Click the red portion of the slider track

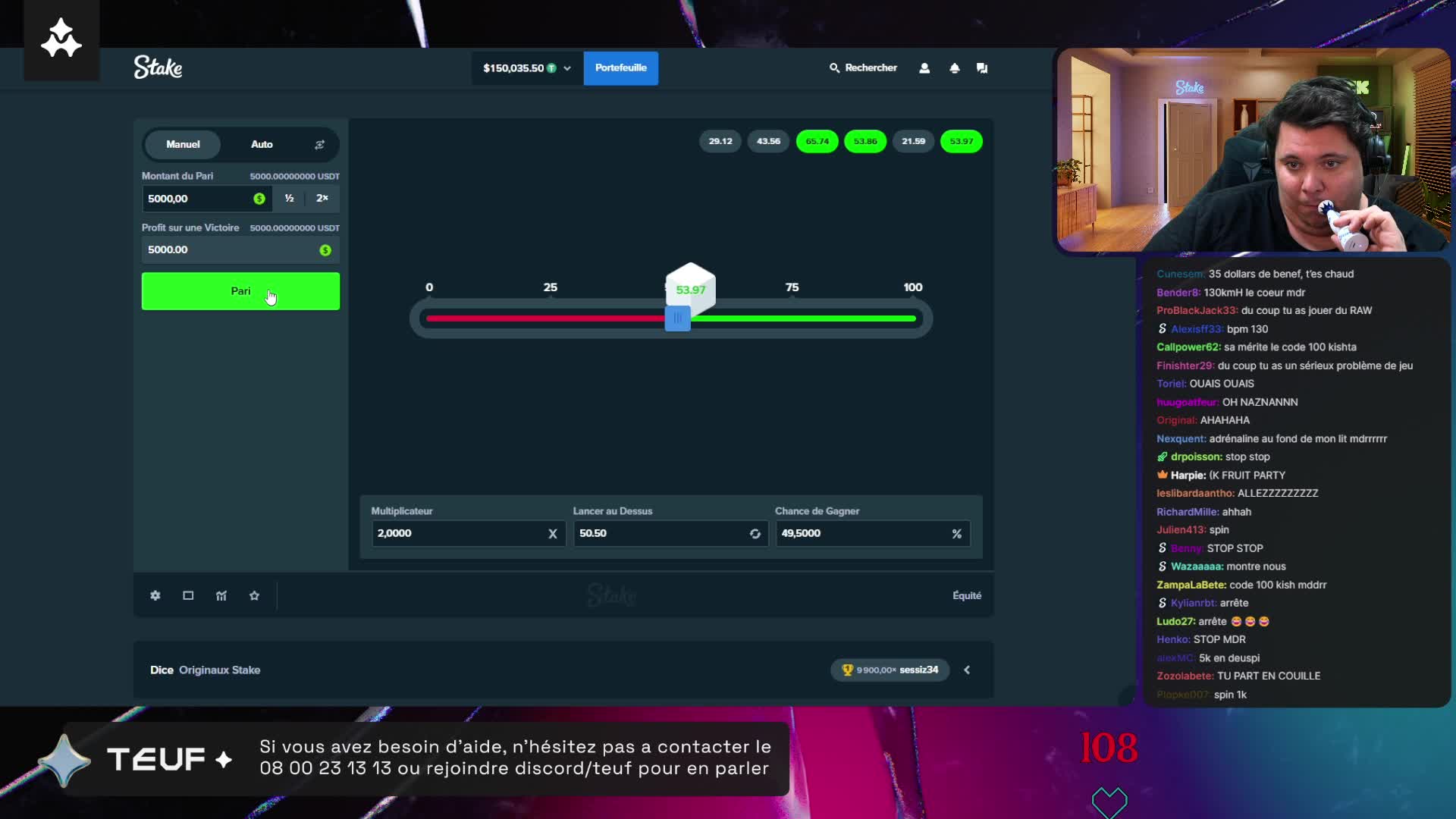pyautogui.click(x=545, y=318)
